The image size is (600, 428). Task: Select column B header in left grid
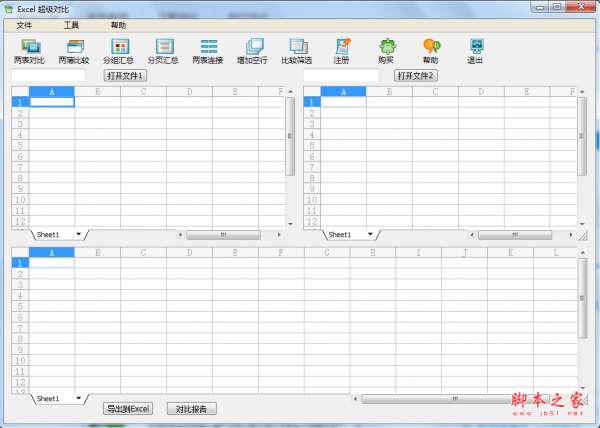pos(98,91)
